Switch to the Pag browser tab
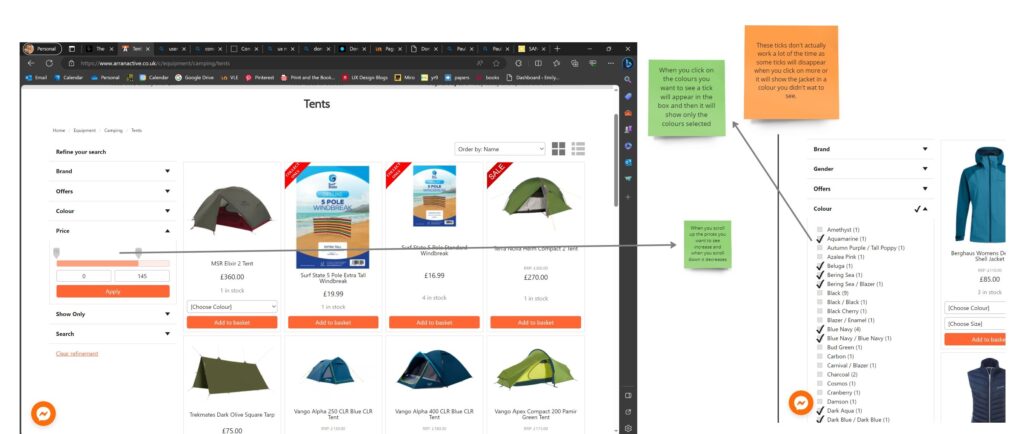The width and height of the screenshot is (1024, 434). (x=389, y=49)
